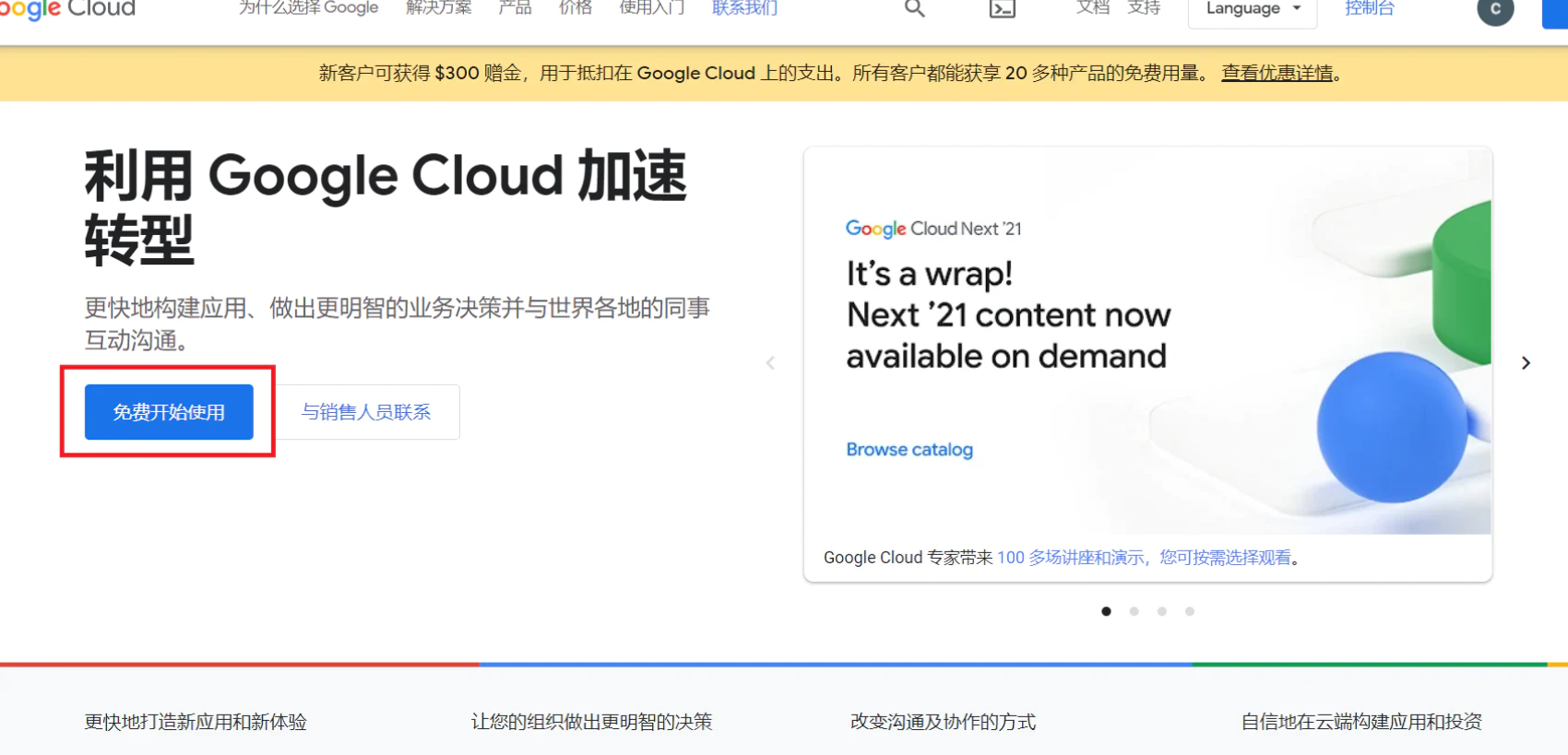This screenshot has width=1568, height=755.
Task: Open the user account avatar
Action: tap(1495, 10)
